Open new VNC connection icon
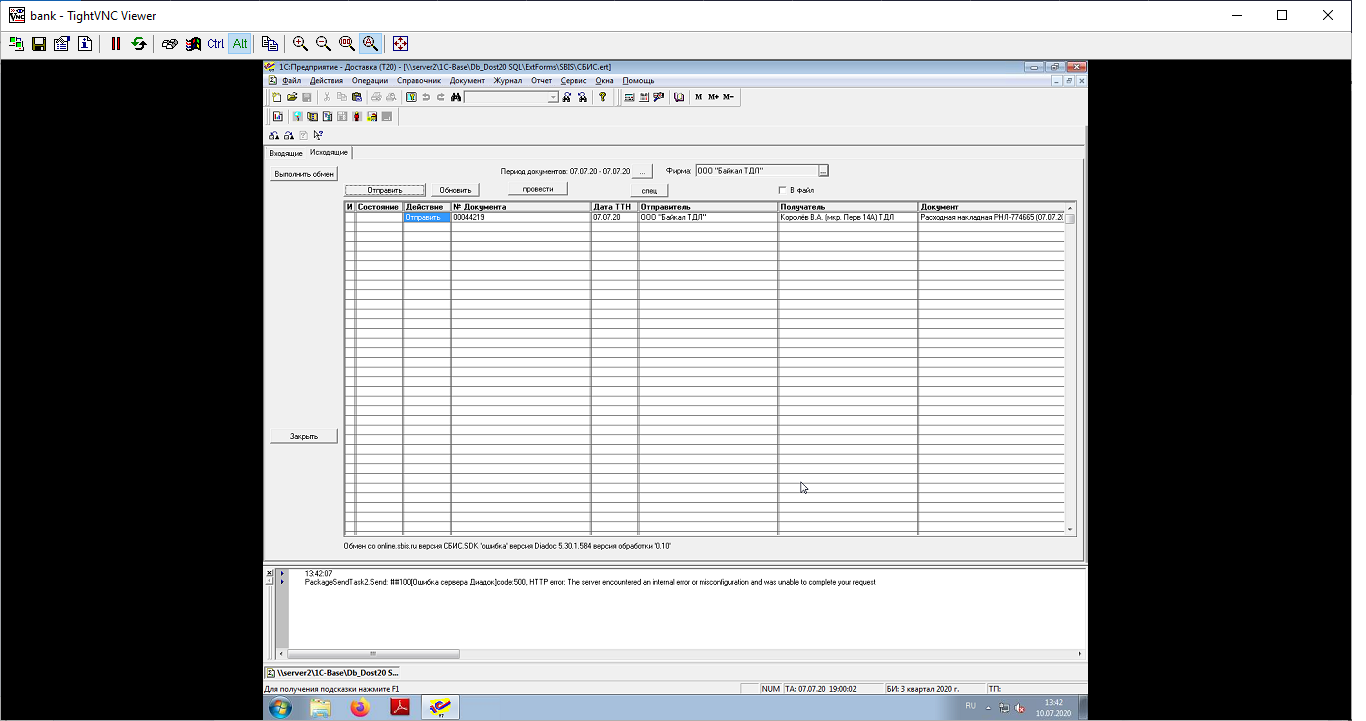 (16, 44)
